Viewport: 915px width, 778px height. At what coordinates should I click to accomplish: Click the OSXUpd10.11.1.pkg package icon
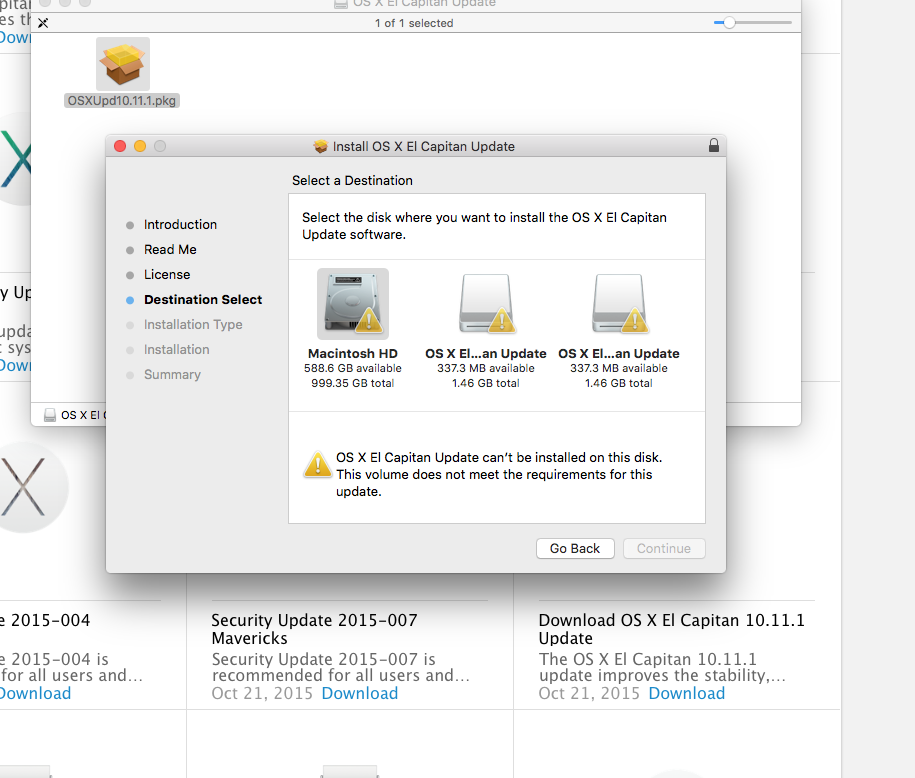(x=123, y=64)
